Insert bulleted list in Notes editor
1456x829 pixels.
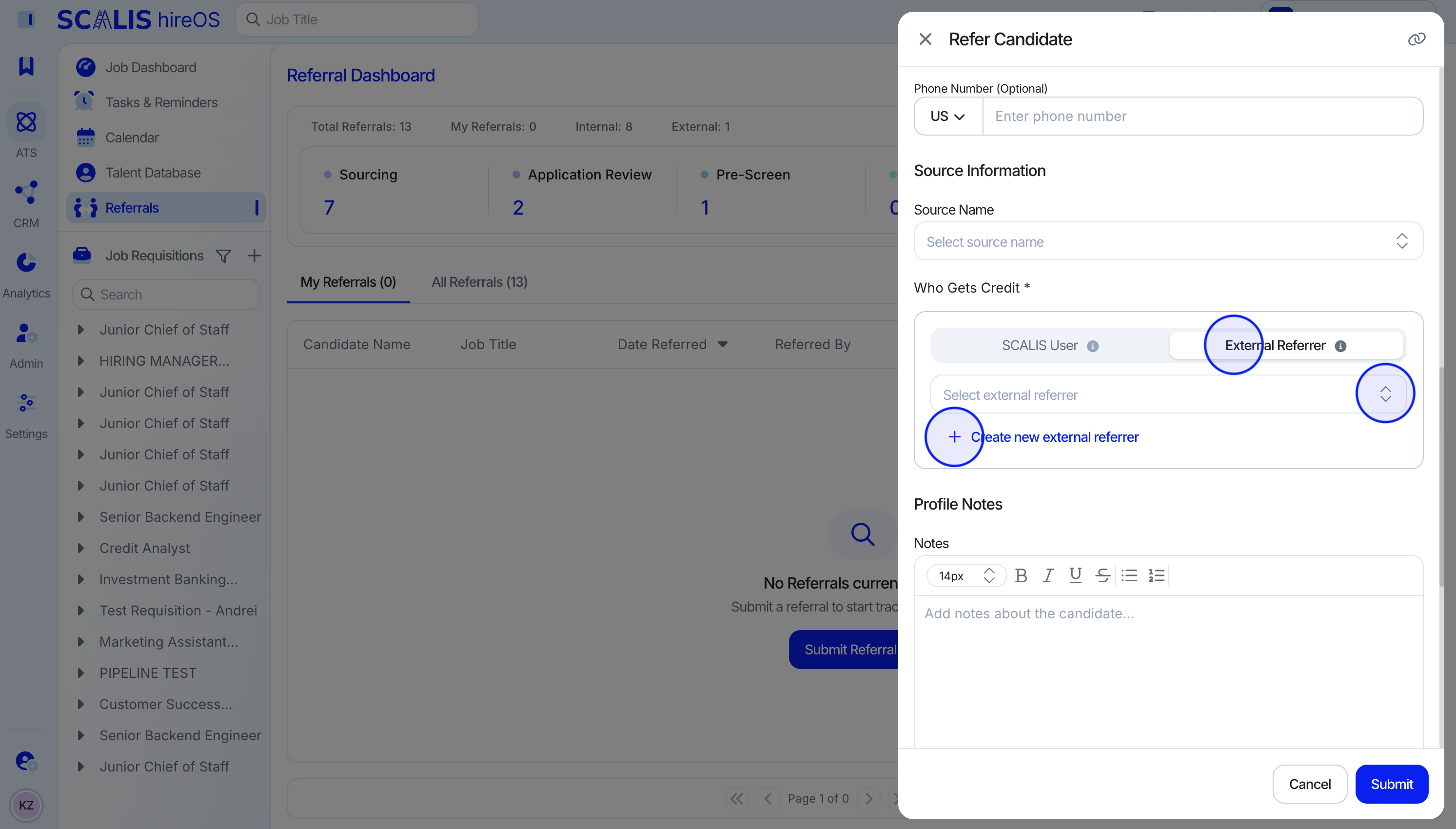pos(1129,575)
